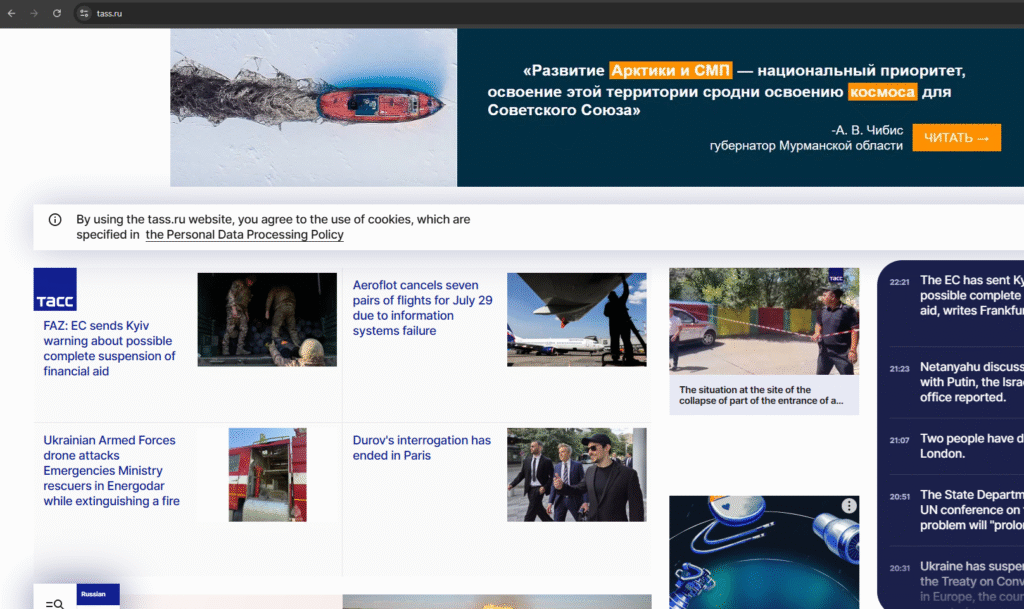Open Durov walking in Paris photo
This screenshot has height=609, width=1024.
tap(577, 475)
